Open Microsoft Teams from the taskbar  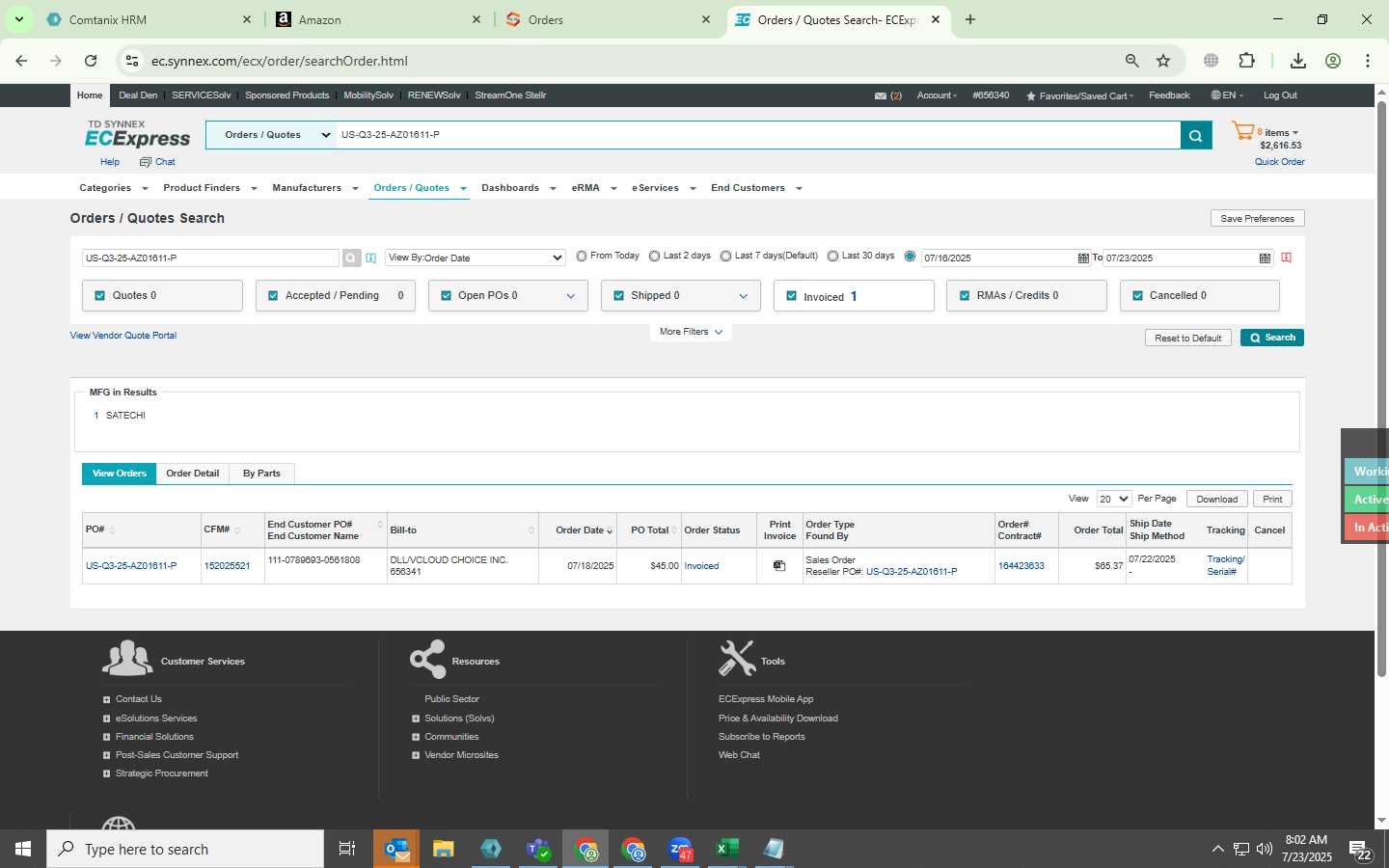[x=538, y=849]
